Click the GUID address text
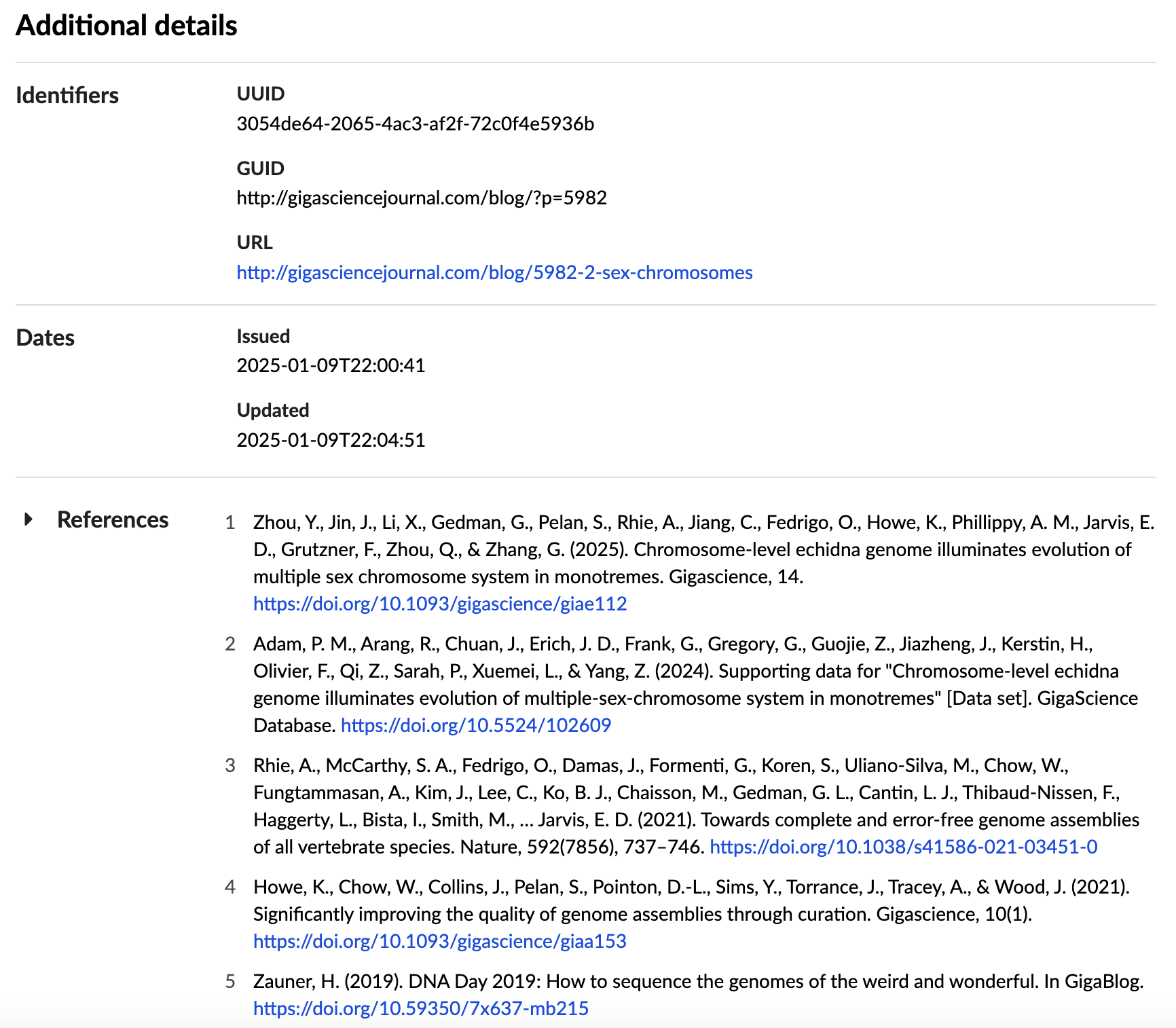The image size is (1176, 1028). 422,198
